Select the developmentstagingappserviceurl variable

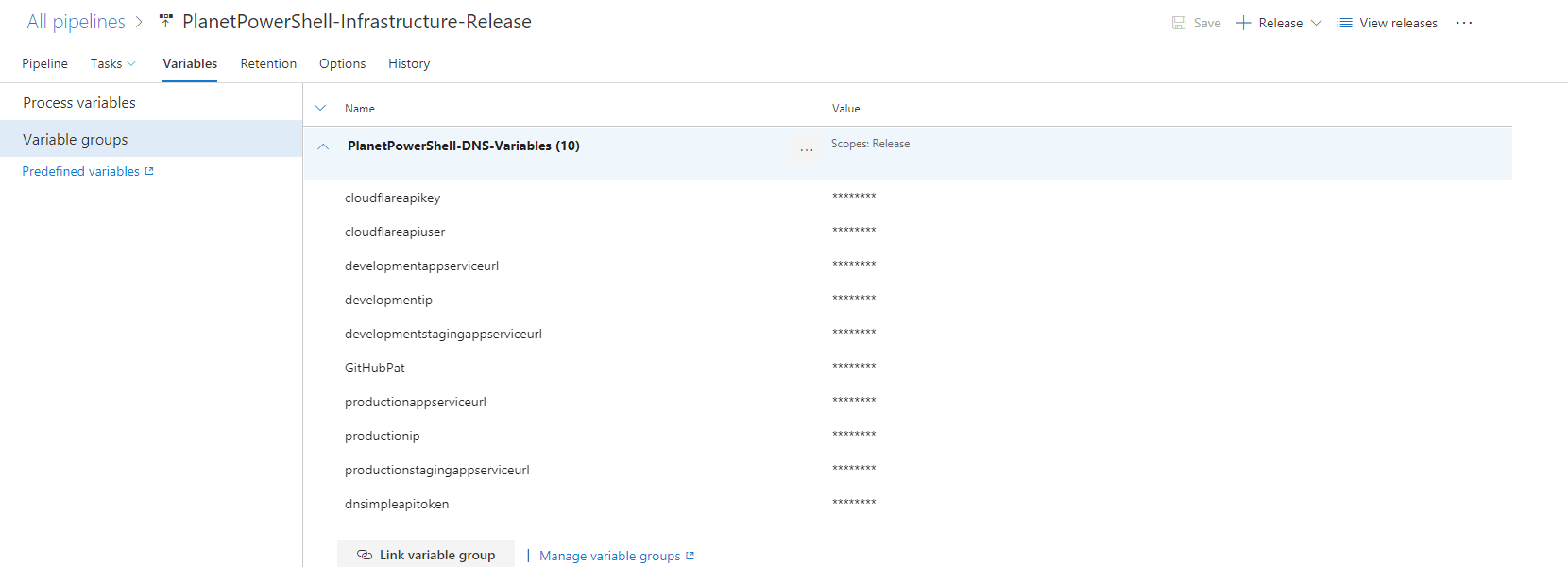[x=443, y=334]
